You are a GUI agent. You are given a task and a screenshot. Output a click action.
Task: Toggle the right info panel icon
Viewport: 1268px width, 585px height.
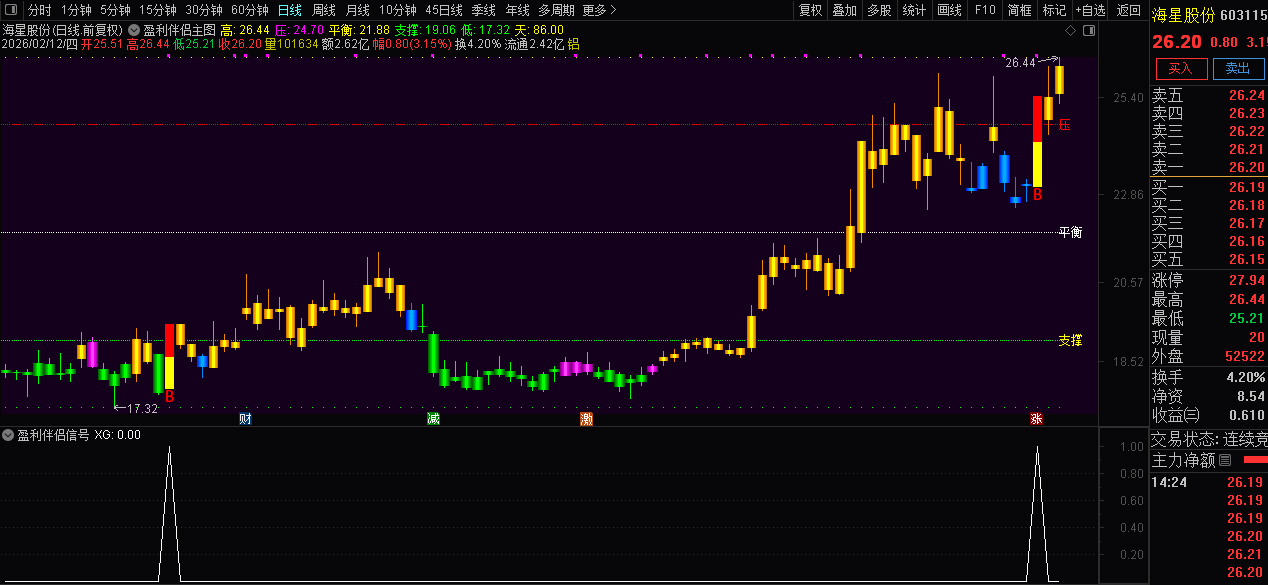[x=1089, y=30]
